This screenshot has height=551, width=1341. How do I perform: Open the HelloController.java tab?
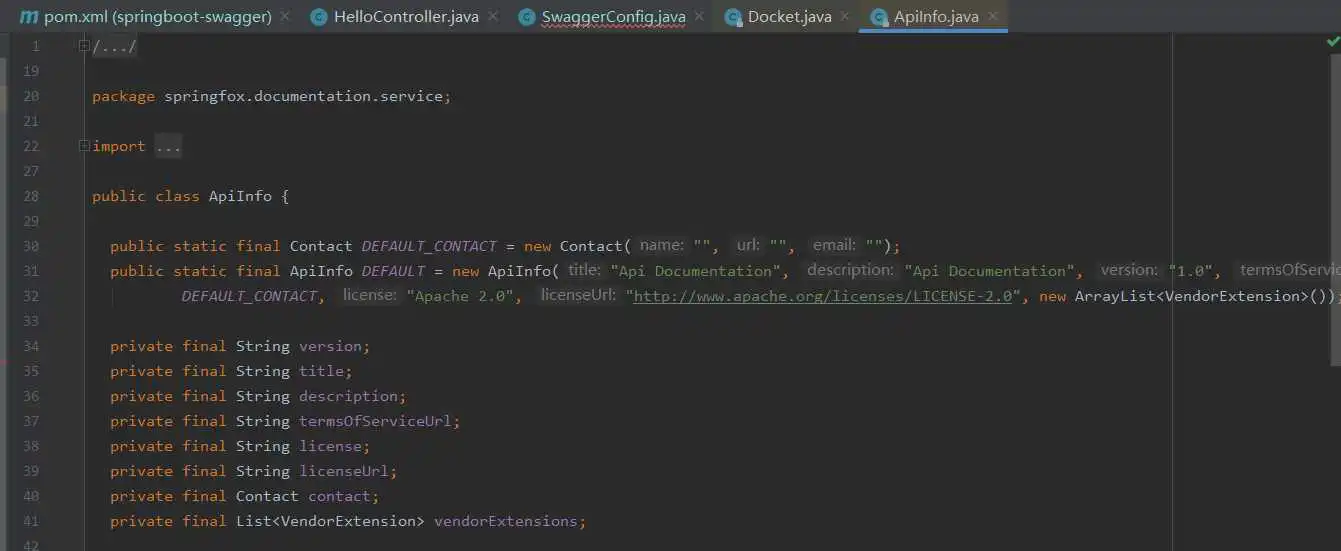tap(406, 17)
